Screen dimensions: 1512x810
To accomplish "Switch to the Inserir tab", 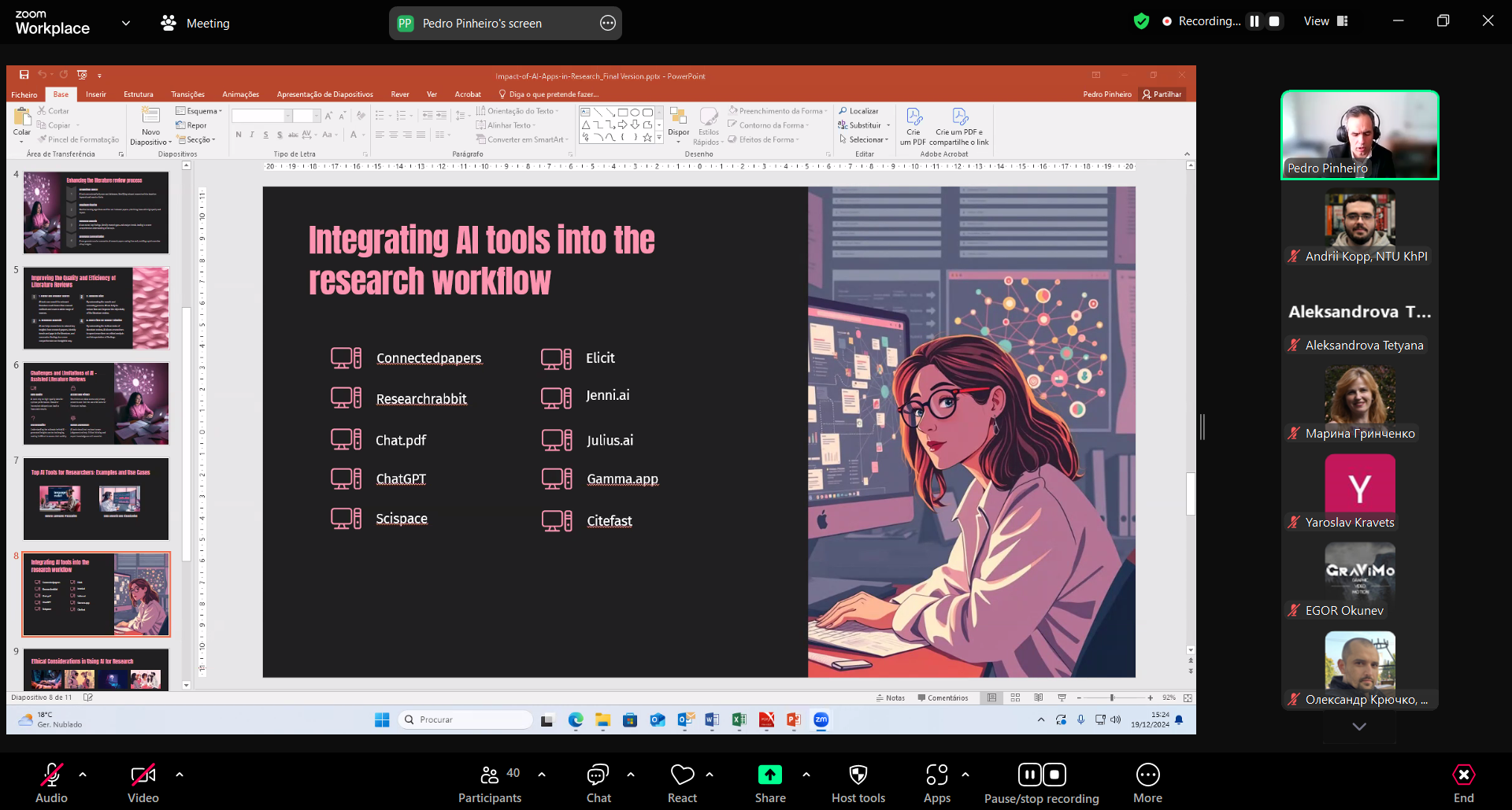I will pos(96,94).
